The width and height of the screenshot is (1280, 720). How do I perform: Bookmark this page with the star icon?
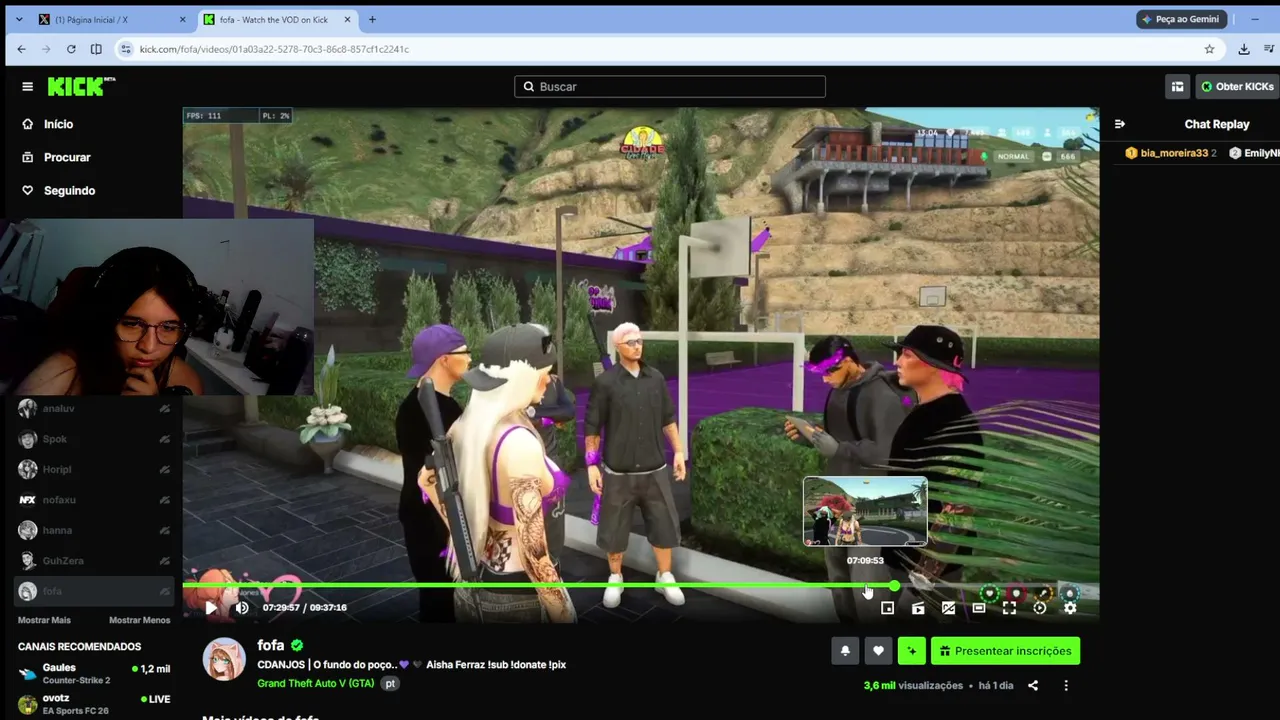click(1209, 49)
